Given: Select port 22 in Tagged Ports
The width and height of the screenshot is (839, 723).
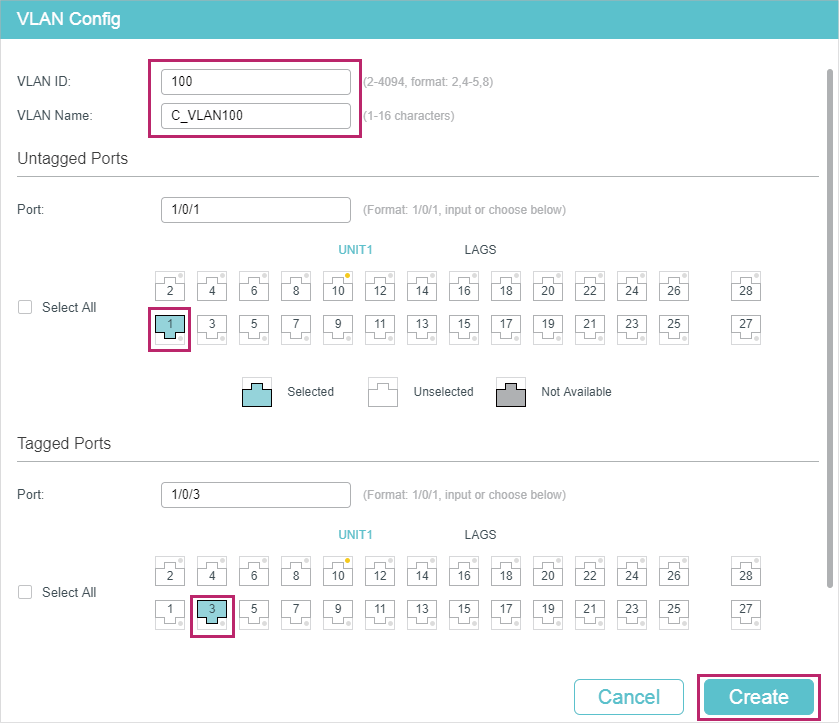Looking at the screenshot, I should point(590,571).
